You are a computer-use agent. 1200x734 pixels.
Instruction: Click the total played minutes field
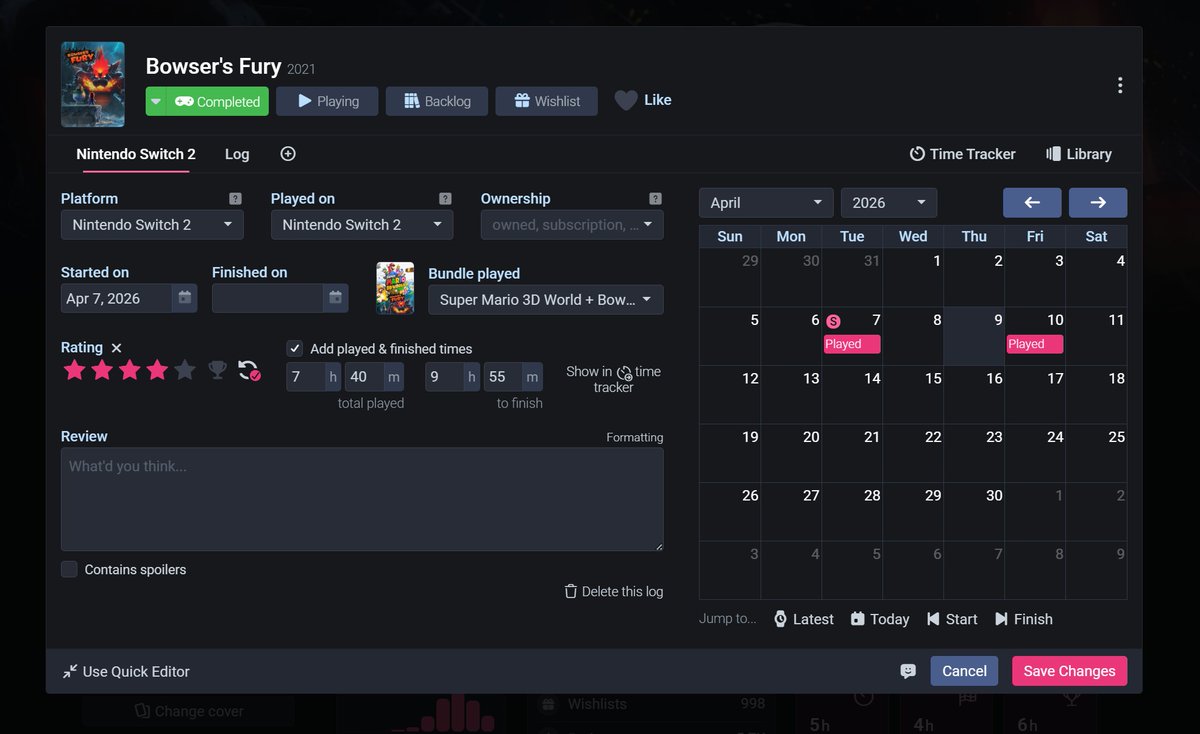pos(364,377)
